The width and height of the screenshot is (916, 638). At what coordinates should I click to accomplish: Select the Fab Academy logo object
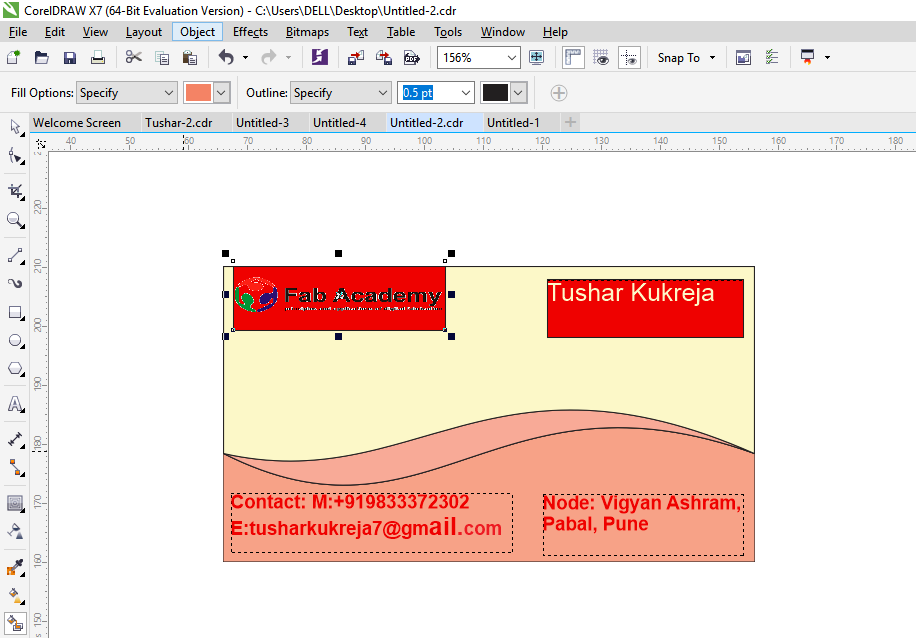pyautogui.click(x=339, y=298)
